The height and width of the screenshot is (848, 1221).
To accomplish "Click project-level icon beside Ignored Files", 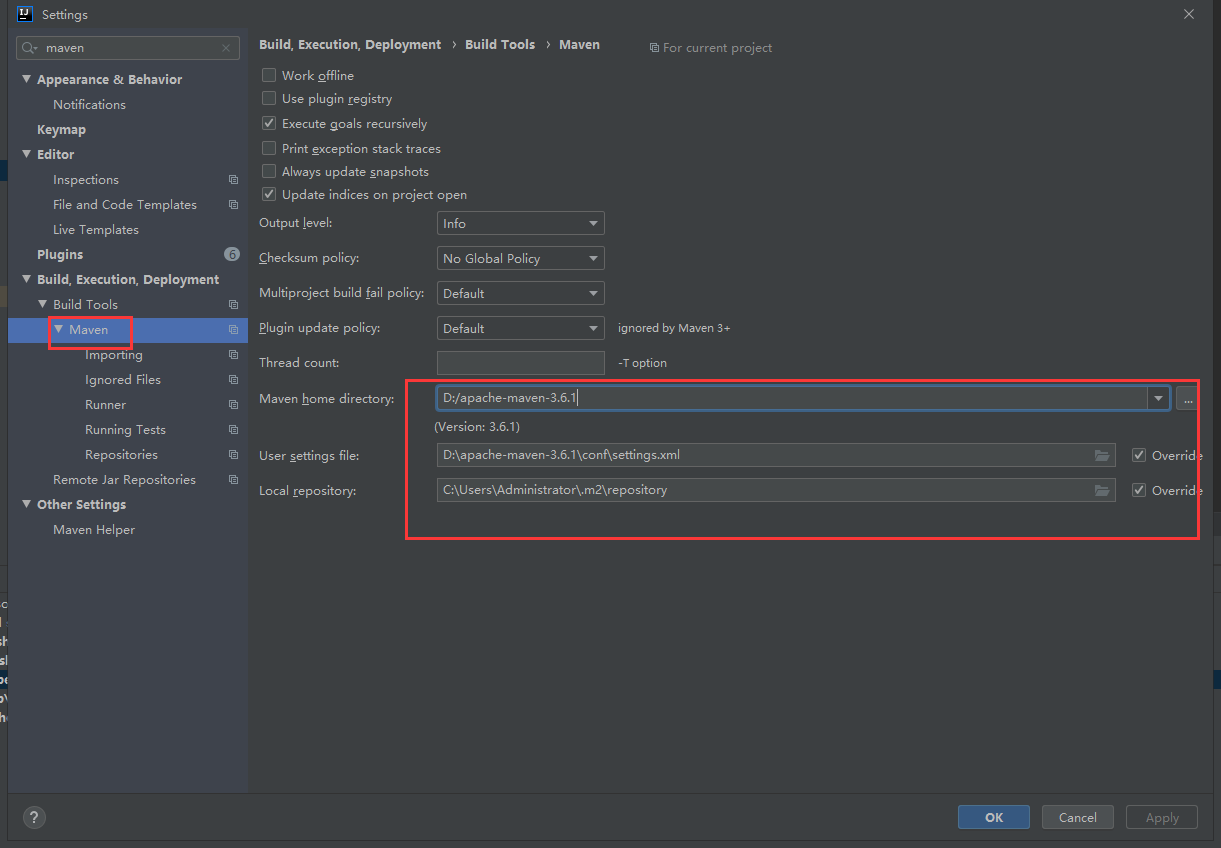I will 233,380.
